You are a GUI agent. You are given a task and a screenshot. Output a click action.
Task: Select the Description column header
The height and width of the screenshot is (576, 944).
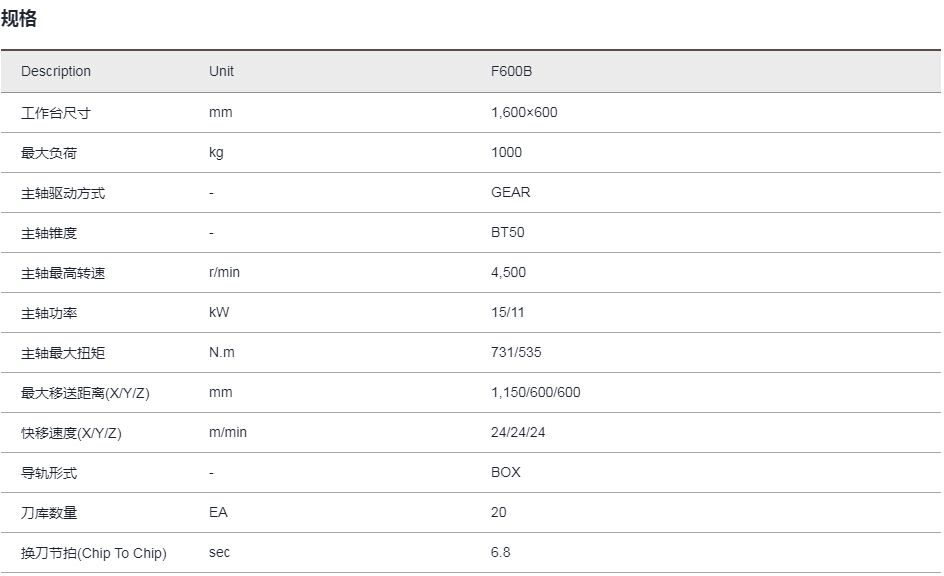[x=56, y=71]
